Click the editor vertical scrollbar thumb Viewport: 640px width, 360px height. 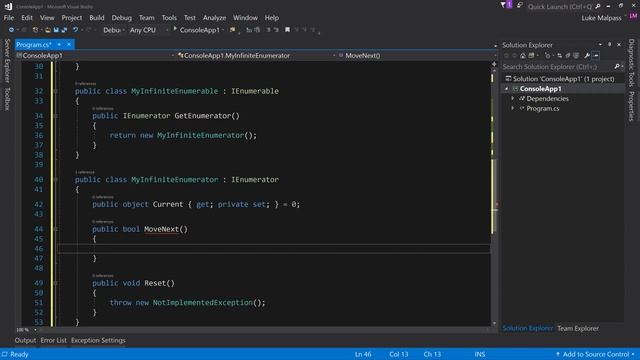pos(494,196)
